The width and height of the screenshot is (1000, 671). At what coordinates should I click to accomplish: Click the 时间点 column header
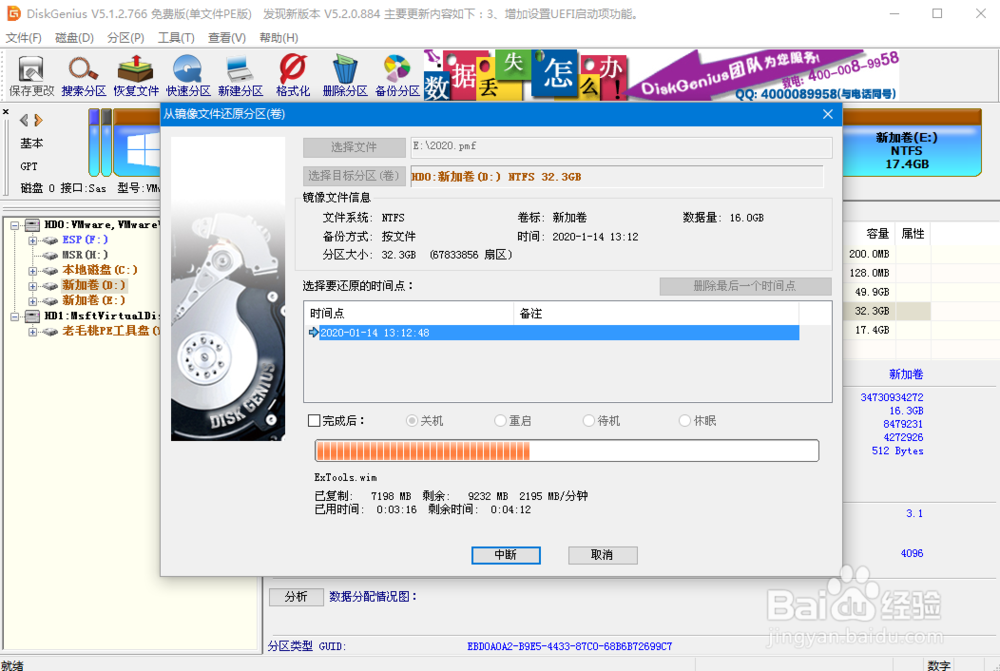coord(409,313)
